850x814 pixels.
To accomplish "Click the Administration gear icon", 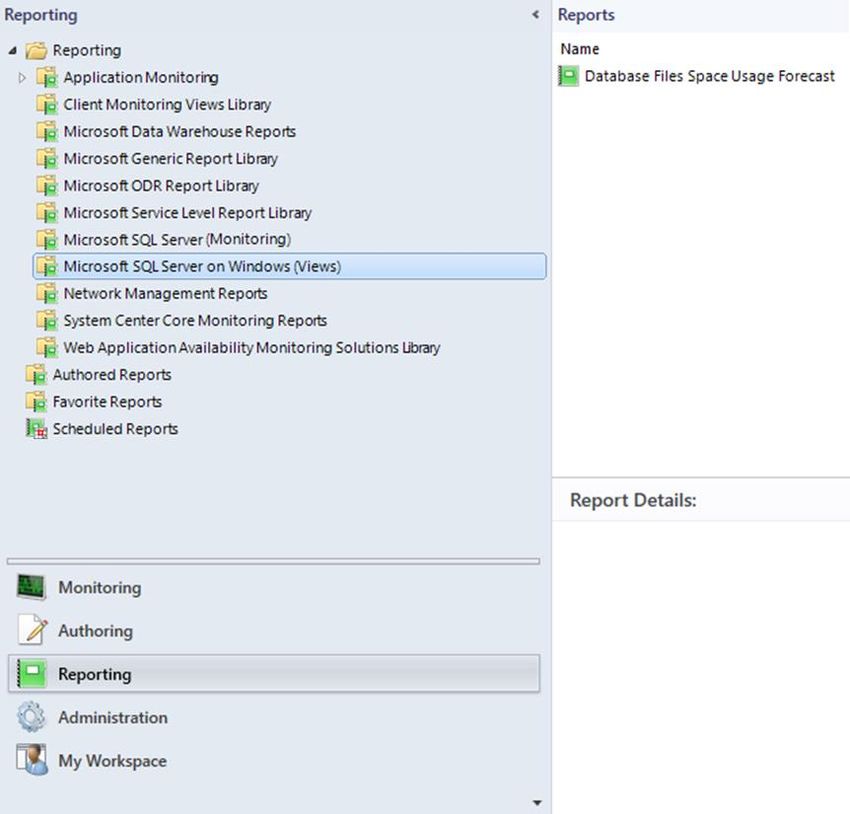I will pyautogui.click(x=31, y=717).
